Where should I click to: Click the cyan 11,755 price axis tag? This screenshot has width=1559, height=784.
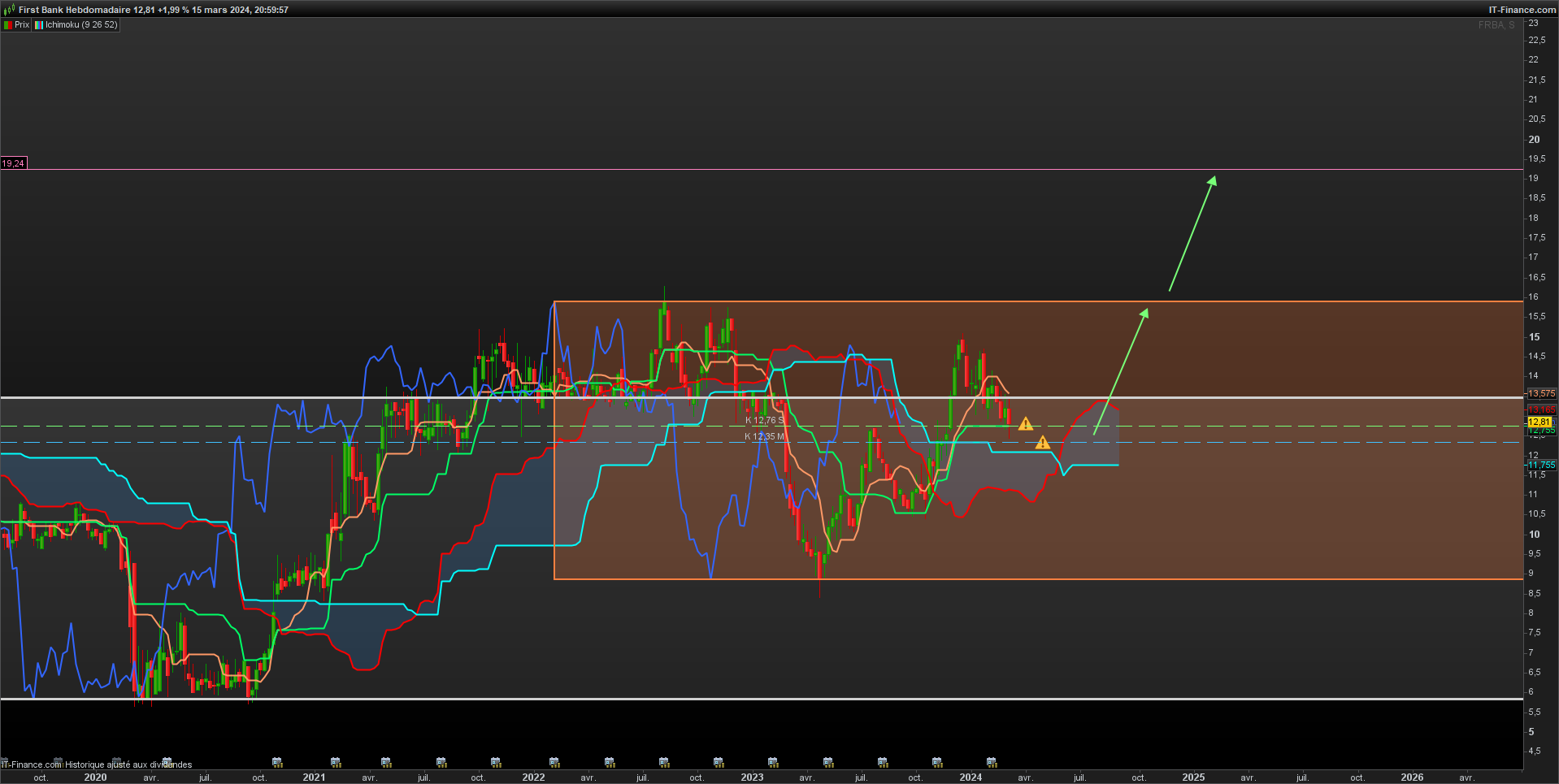point(1542,466)
